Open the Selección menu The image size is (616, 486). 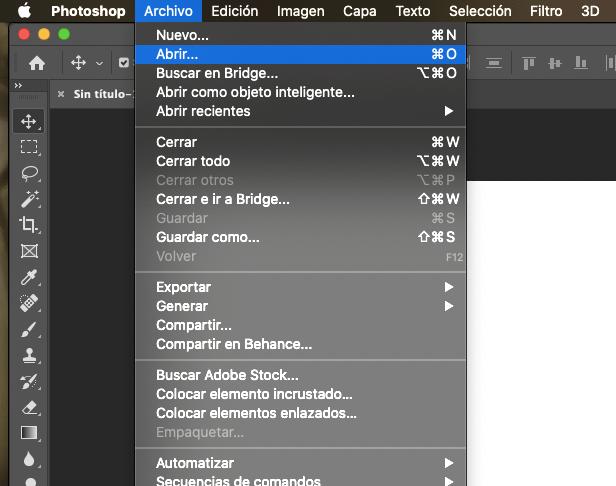click(480, 11)
